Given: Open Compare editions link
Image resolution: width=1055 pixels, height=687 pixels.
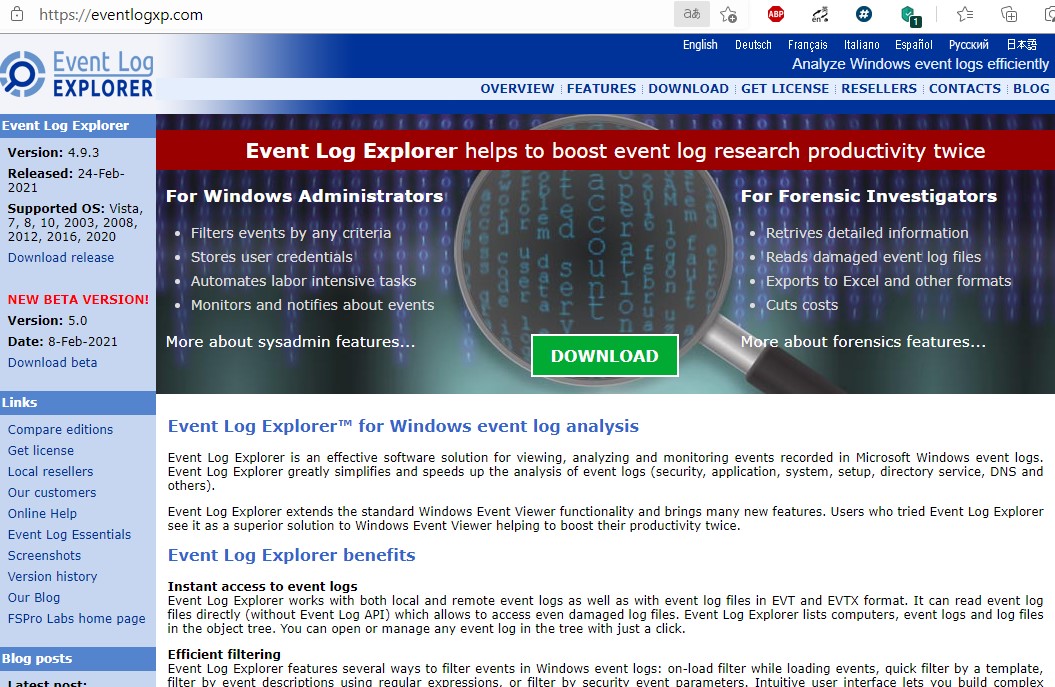Looking at the screenshot, I should click(x=60, y=429).
